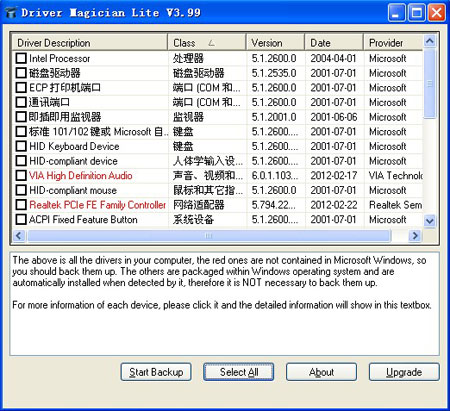Tick the HID Keyboard Device checkbox
Screen dimensions: 450x411
tap(21, 146)
